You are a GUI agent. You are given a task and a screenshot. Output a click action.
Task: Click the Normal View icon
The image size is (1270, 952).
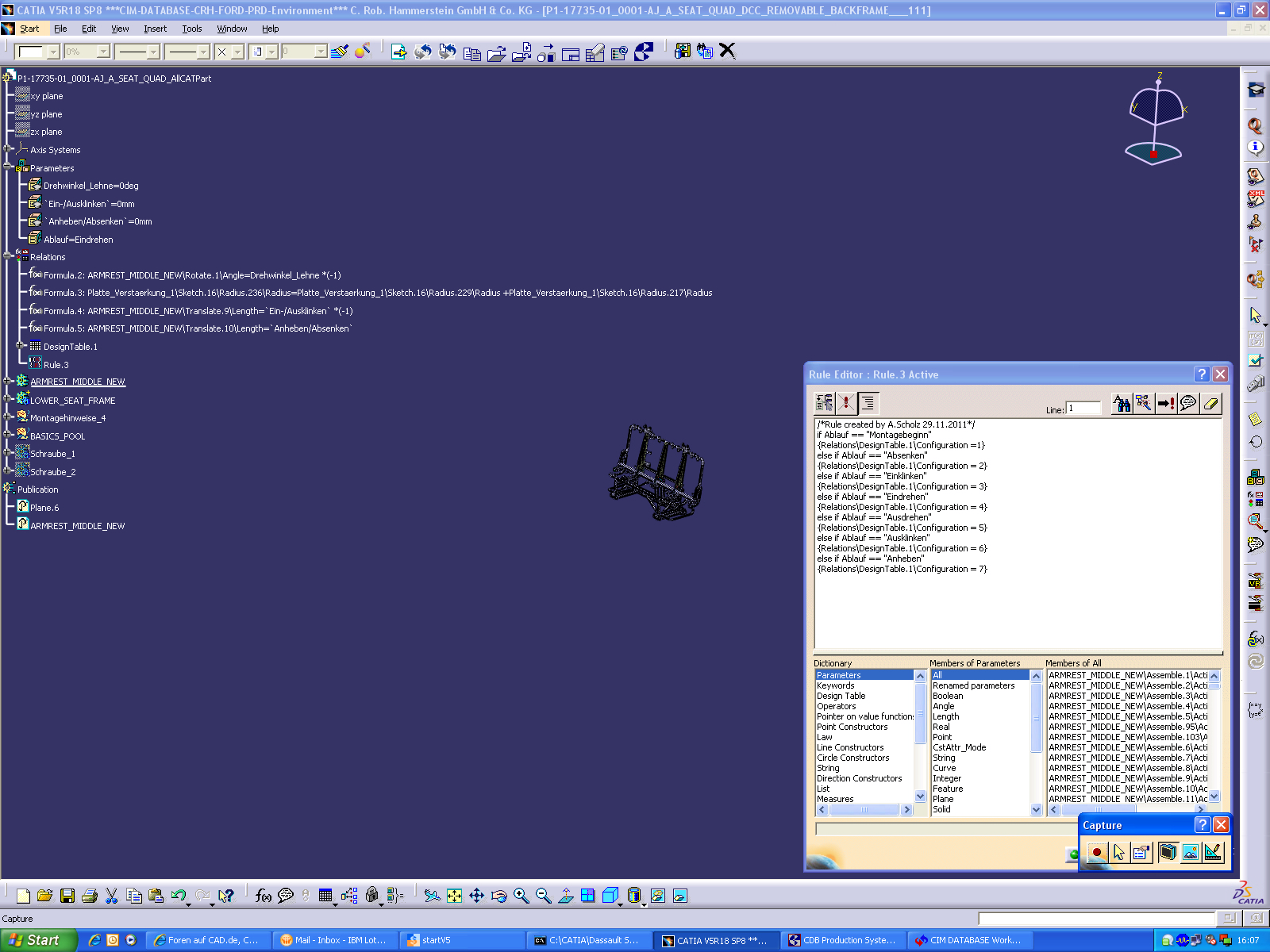point(566,896)
